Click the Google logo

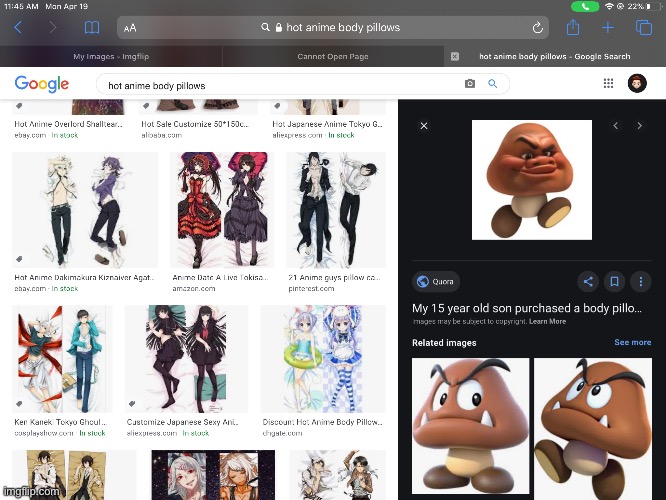click(42, 84)
